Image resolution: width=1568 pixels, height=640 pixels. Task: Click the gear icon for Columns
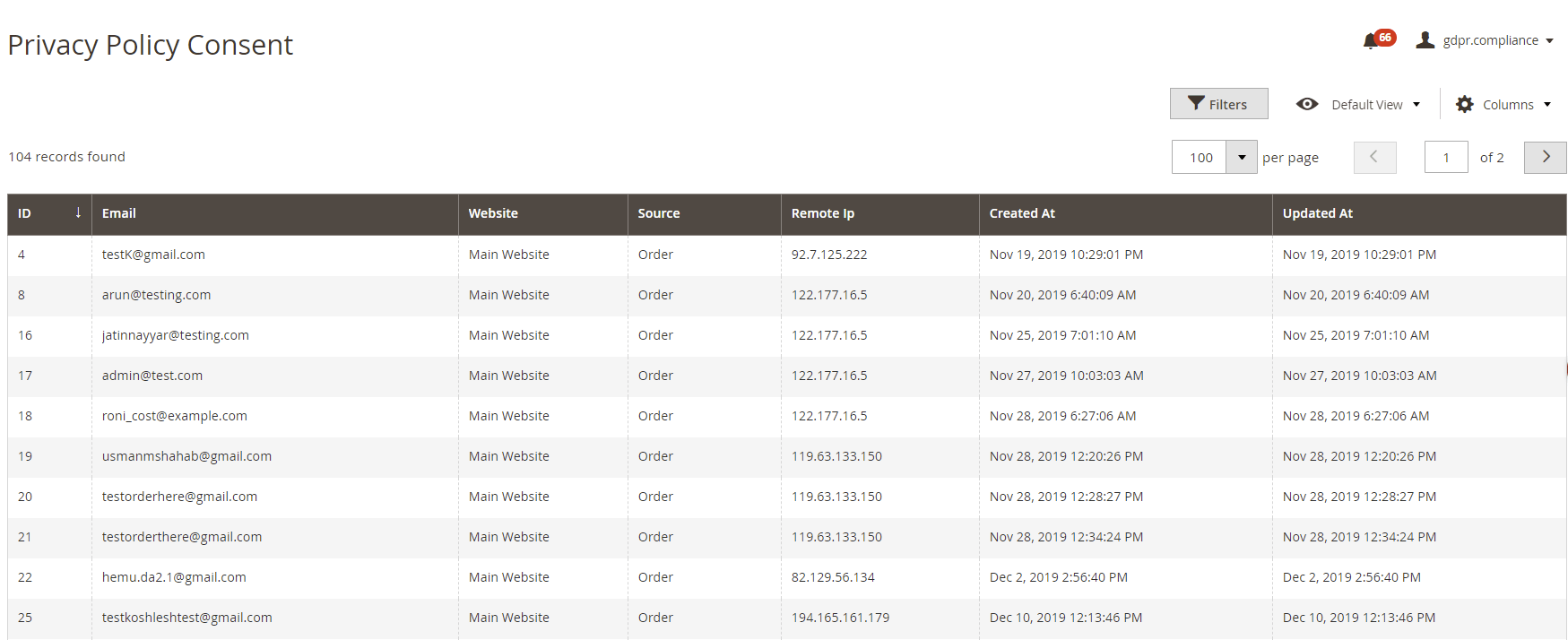coord(1464,104)
